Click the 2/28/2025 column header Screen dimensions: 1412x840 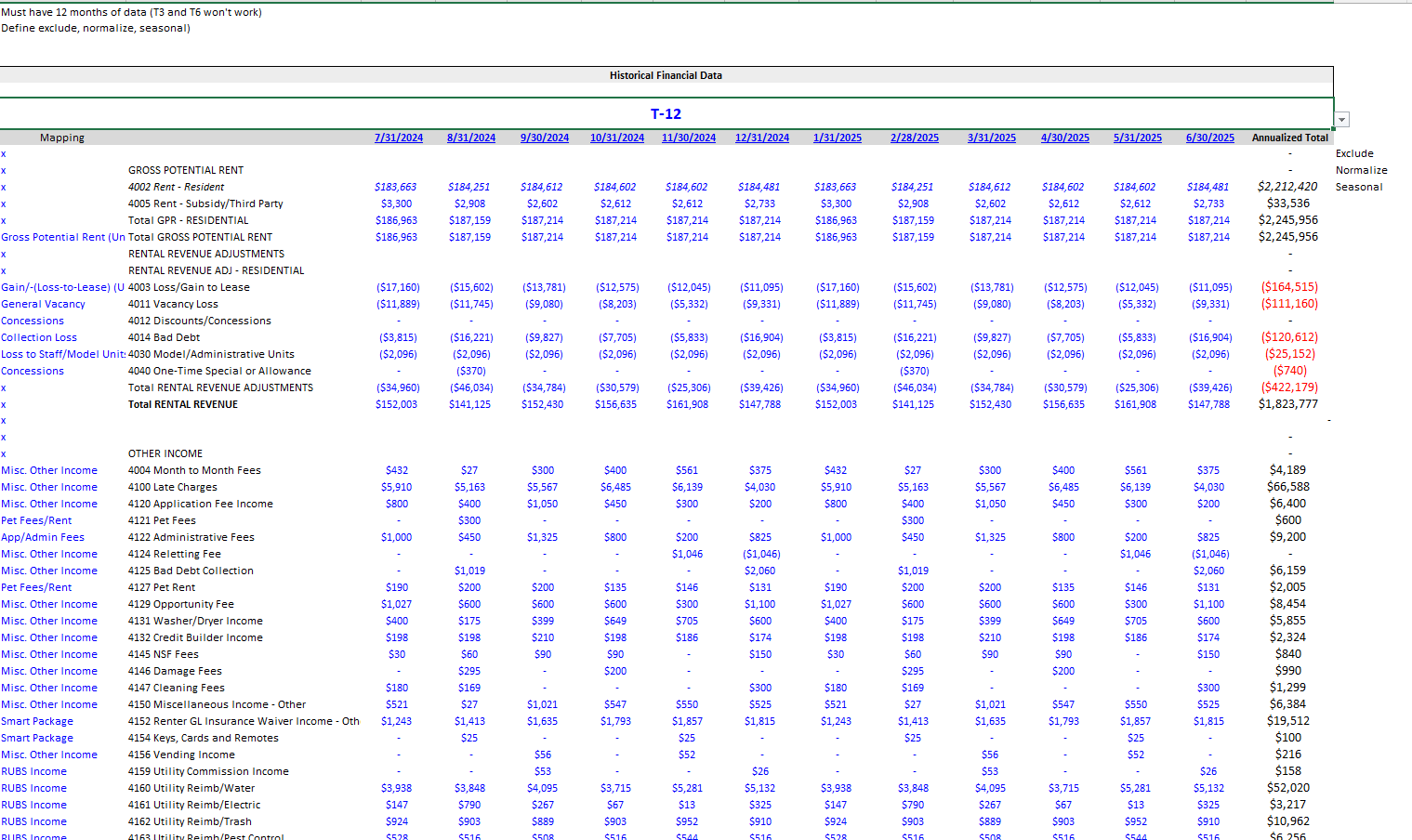click(915, 138)
